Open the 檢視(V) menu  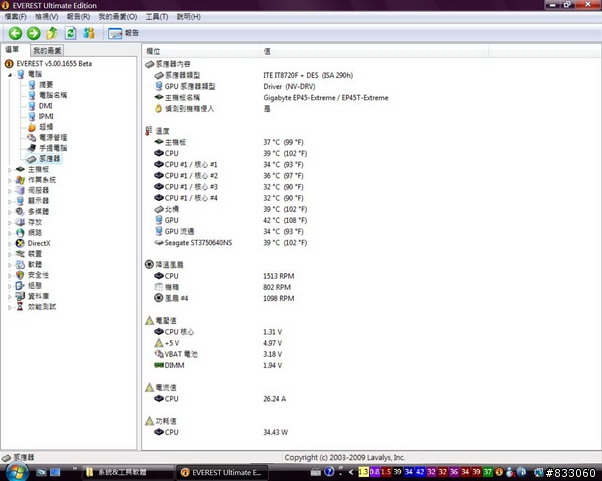(x=46, y=17)
